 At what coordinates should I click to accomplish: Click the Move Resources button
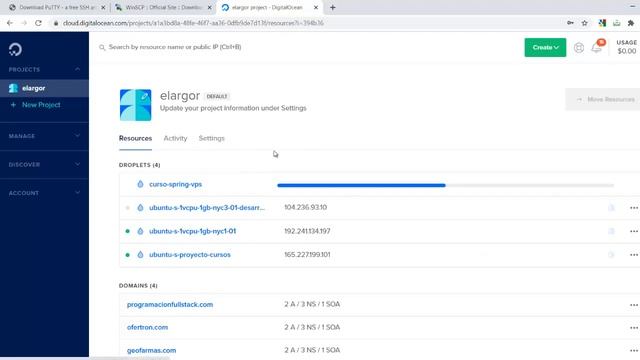click(x=603, y=99)
